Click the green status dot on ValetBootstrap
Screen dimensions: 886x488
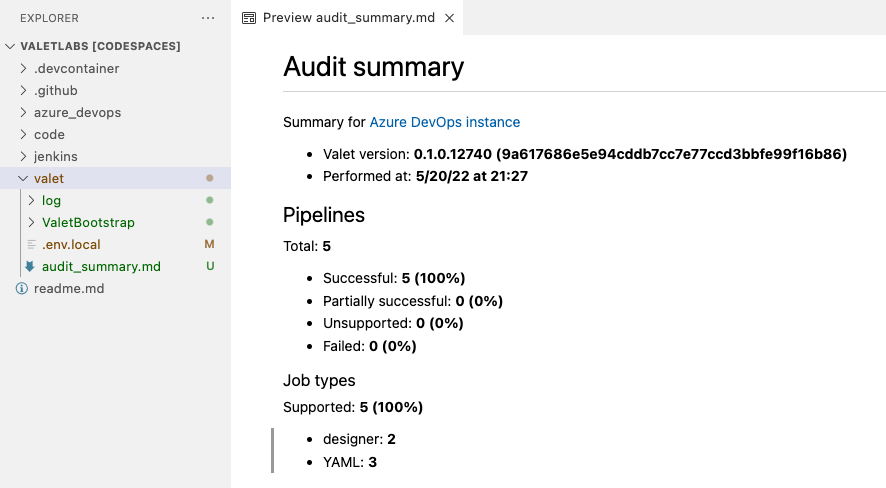pos(210,222)
